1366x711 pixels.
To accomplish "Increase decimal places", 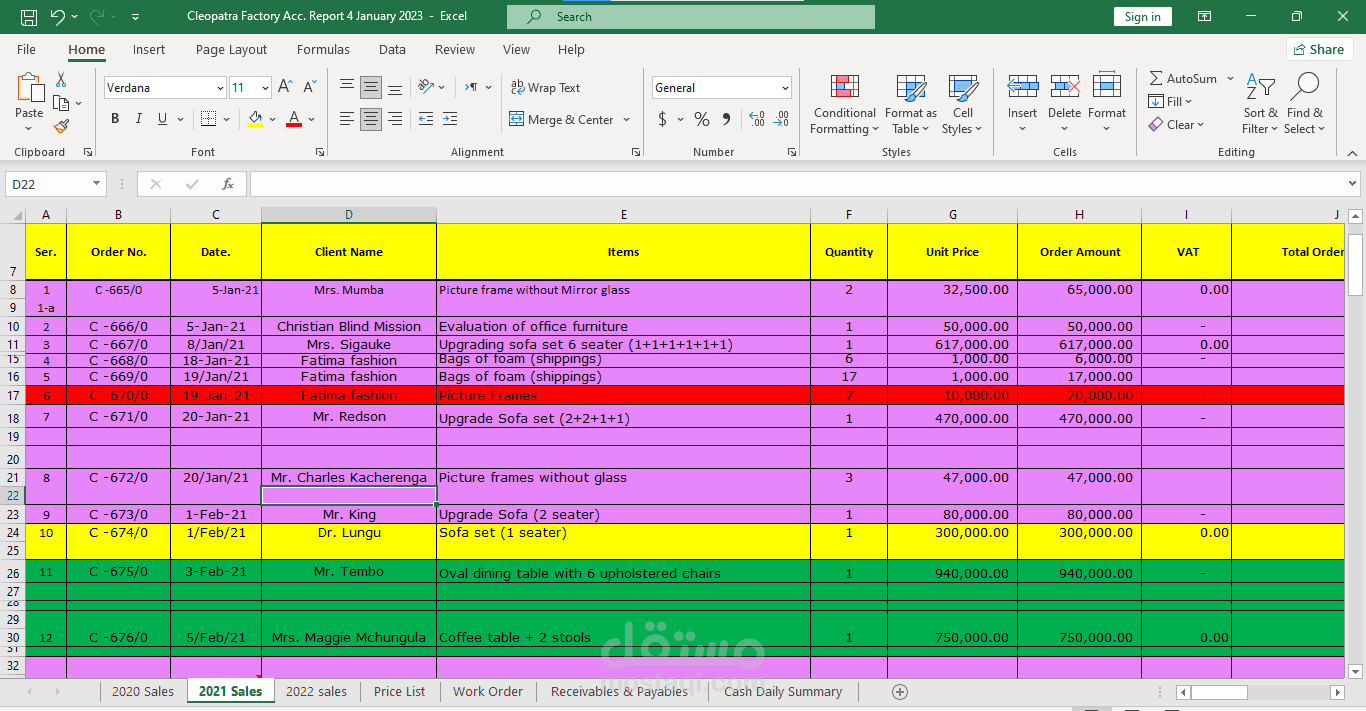I will 756,119.
